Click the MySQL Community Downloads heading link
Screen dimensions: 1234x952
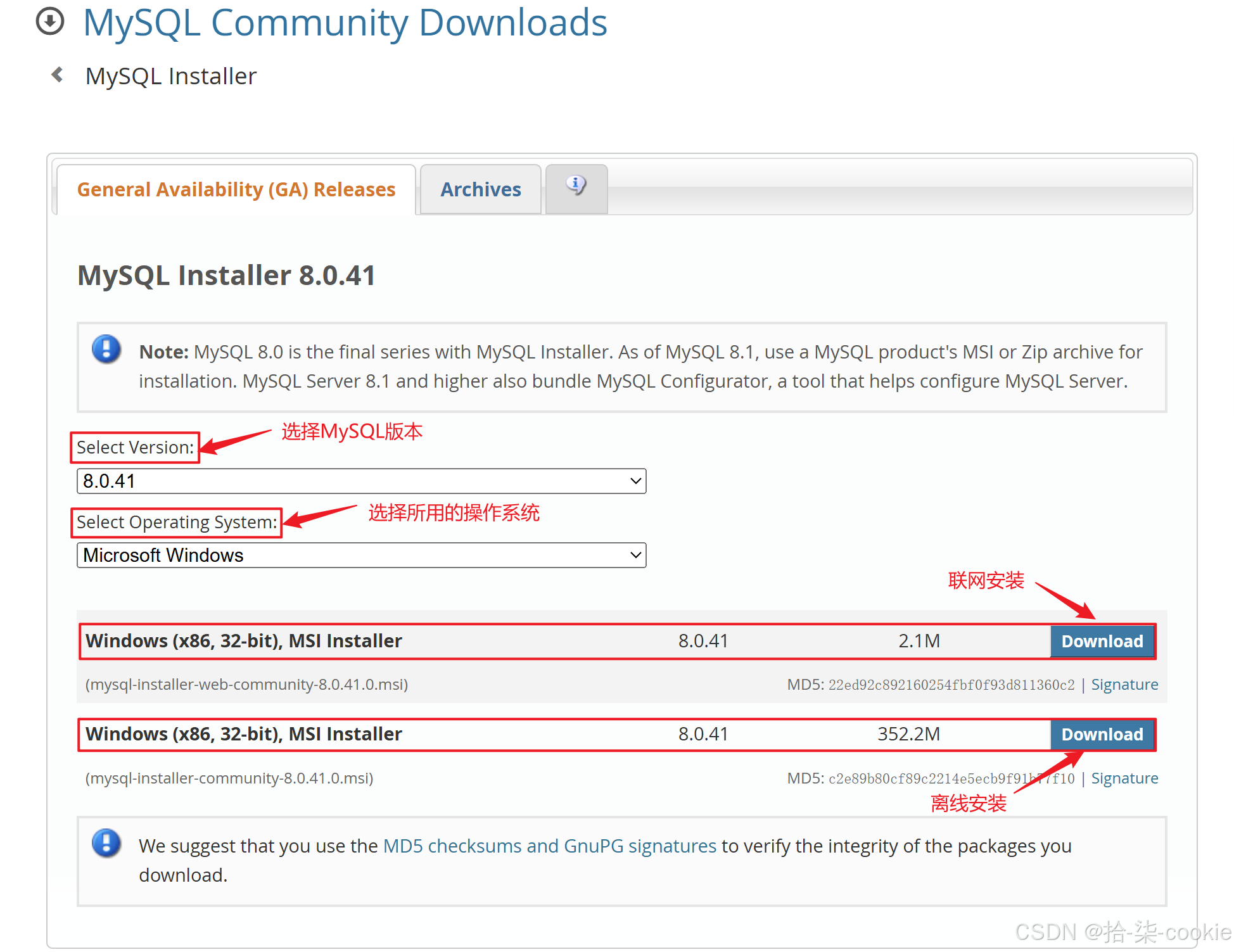[345, 23]
